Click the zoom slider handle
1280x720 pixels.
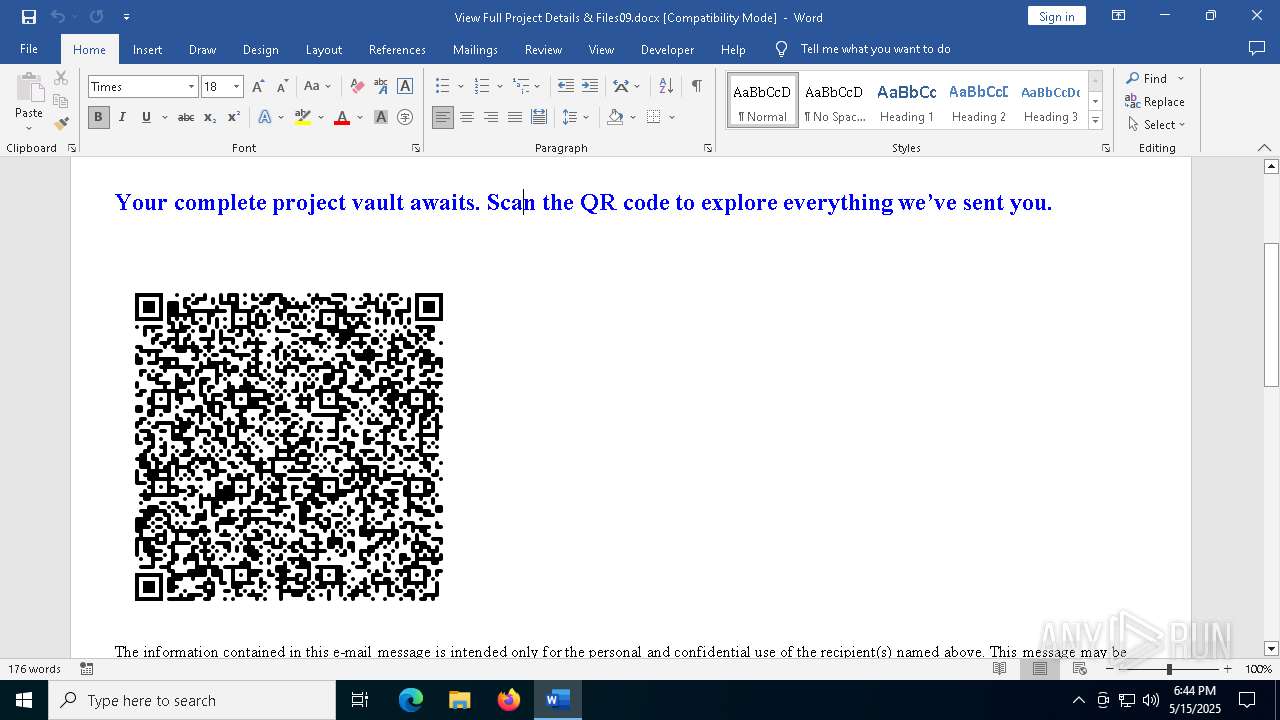(x=1169, y=669)
